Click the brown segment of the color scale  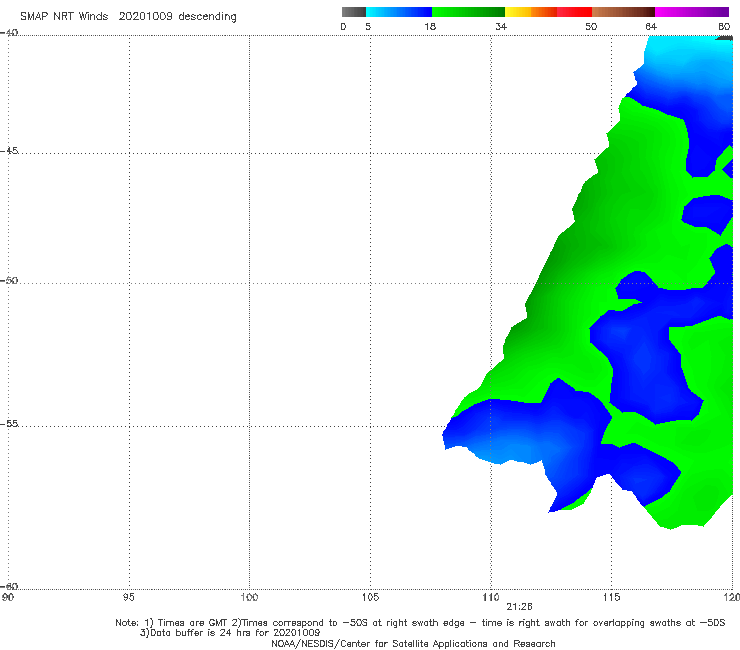coord(623,12)
